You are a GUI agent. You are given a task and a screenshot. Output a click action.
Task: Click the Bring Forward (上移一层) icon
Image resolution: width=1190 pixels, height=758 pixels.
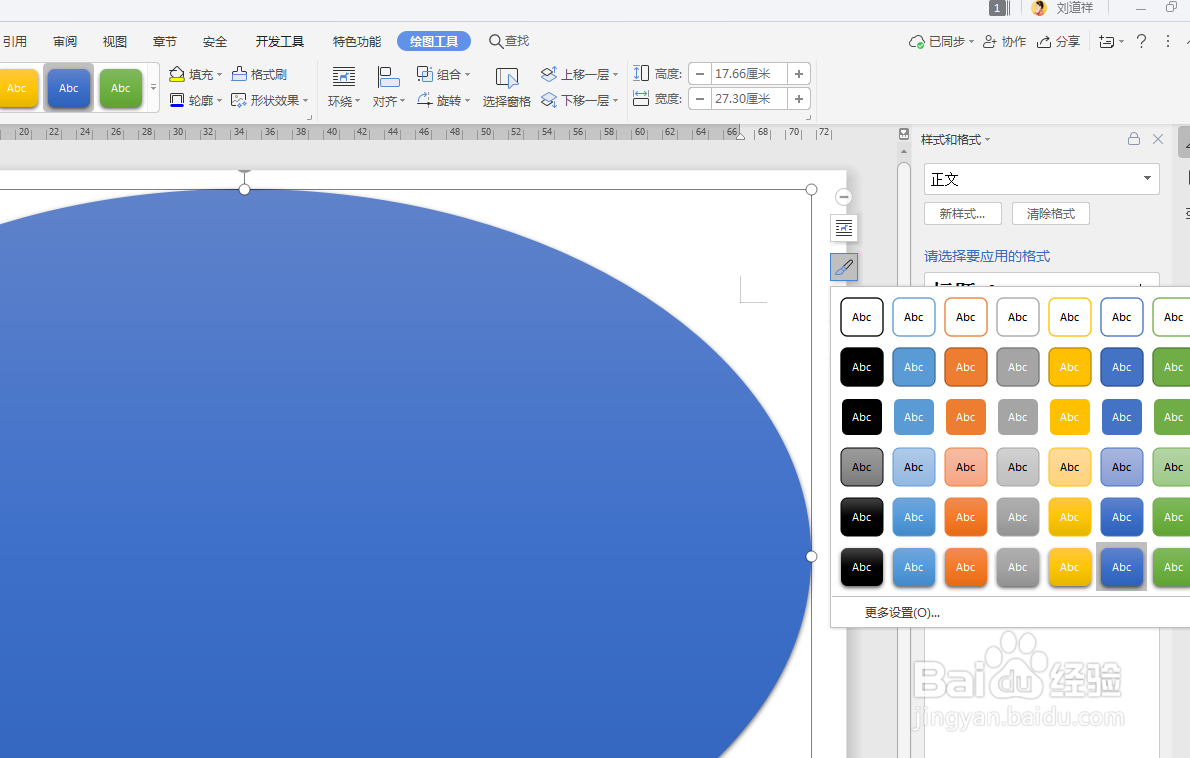[549, 74]
